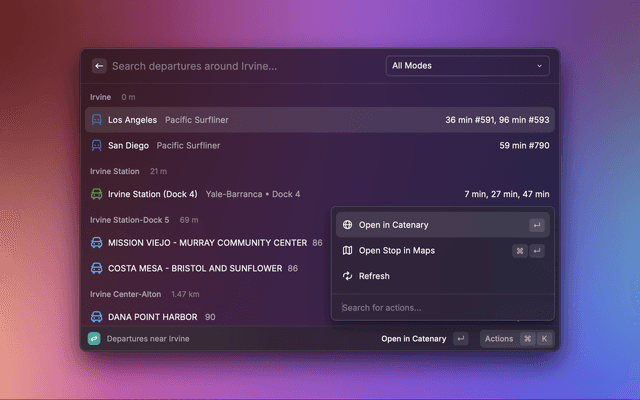Click the circular refresh arrows icon
The width and height of the screenshot is (640, 400).
(x=347, y=276)
